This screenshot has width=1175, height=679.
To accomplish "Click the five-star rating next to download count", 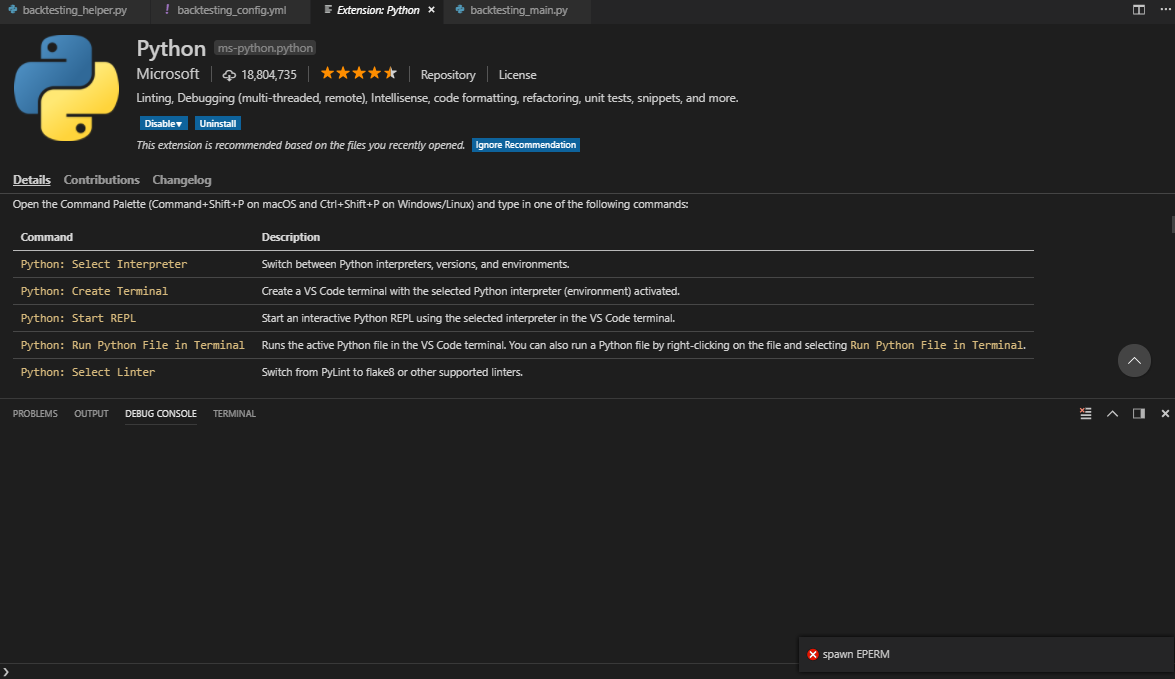I will [358, 72].
